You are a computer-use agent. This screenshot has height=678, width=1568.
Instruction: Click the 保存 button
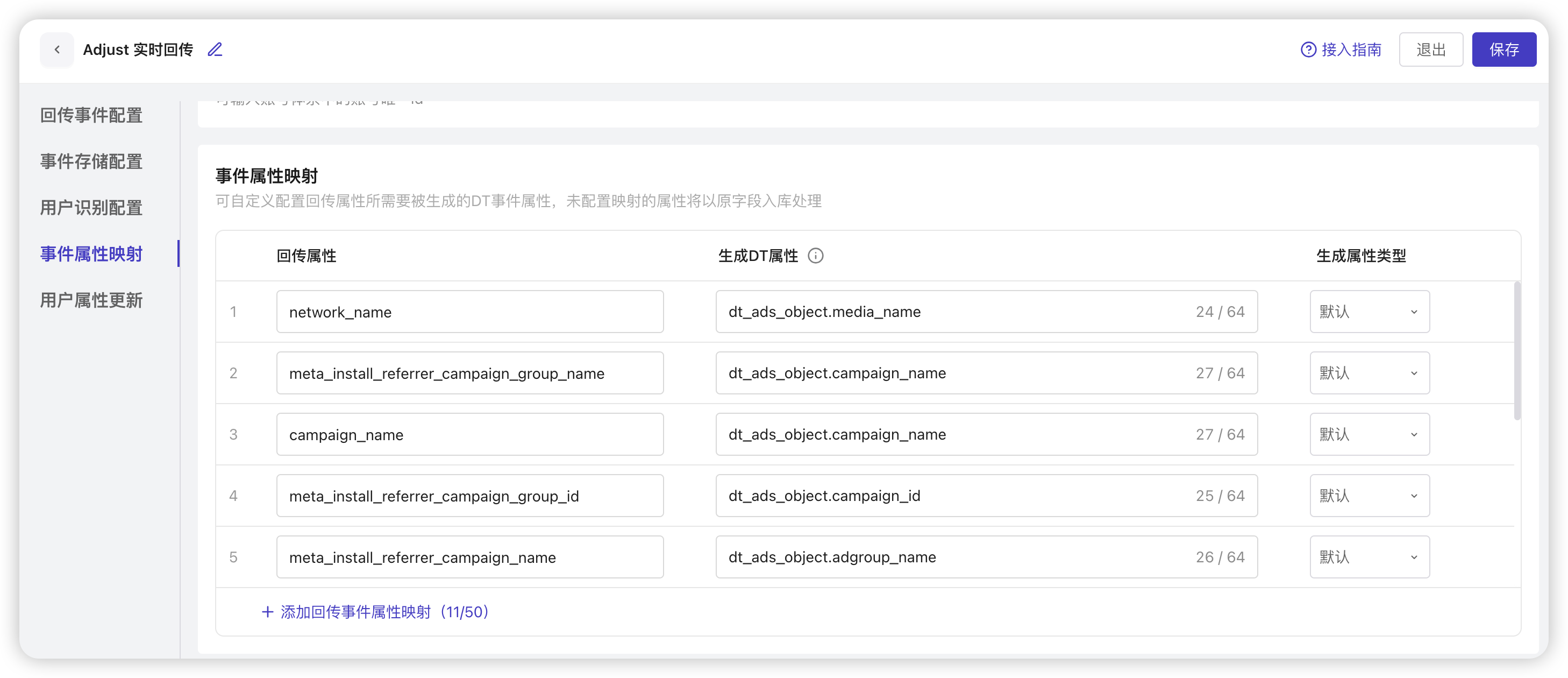click(x=1503, y=50)
